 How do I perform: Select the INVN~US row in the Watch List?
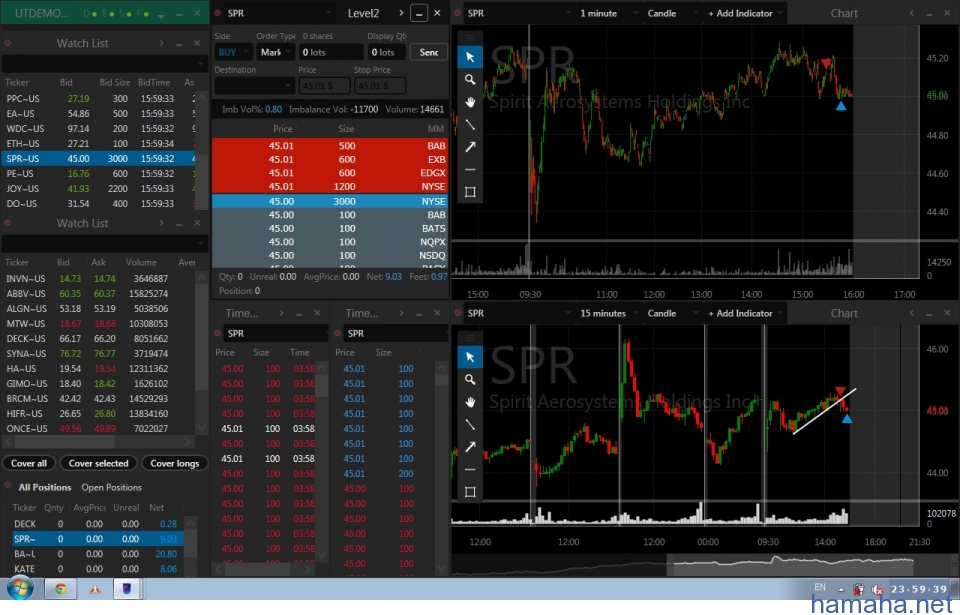(99, 279)
